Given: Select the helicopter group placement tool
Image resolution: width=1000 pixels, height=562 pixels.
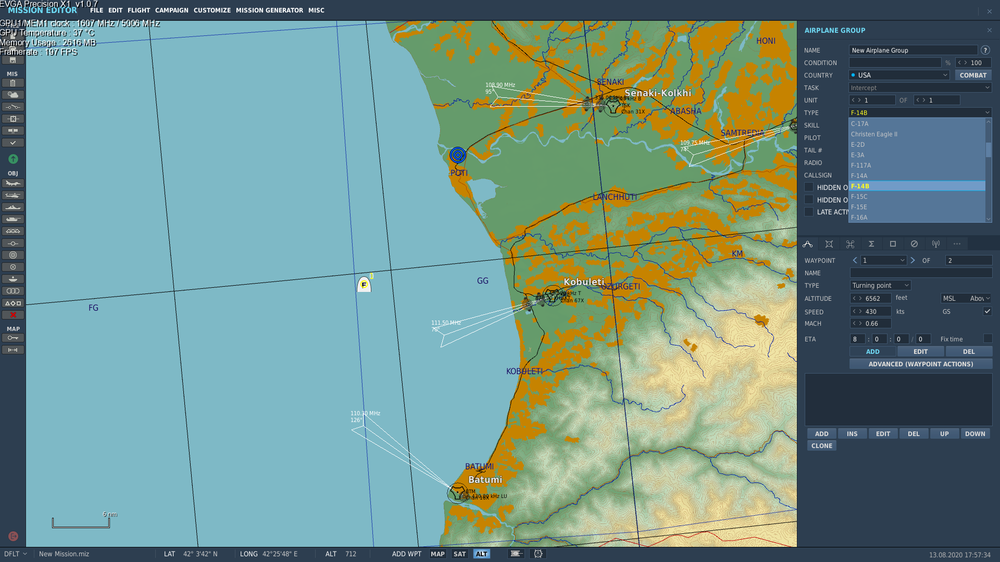Looking at the screenshot, I should [13, 195].
